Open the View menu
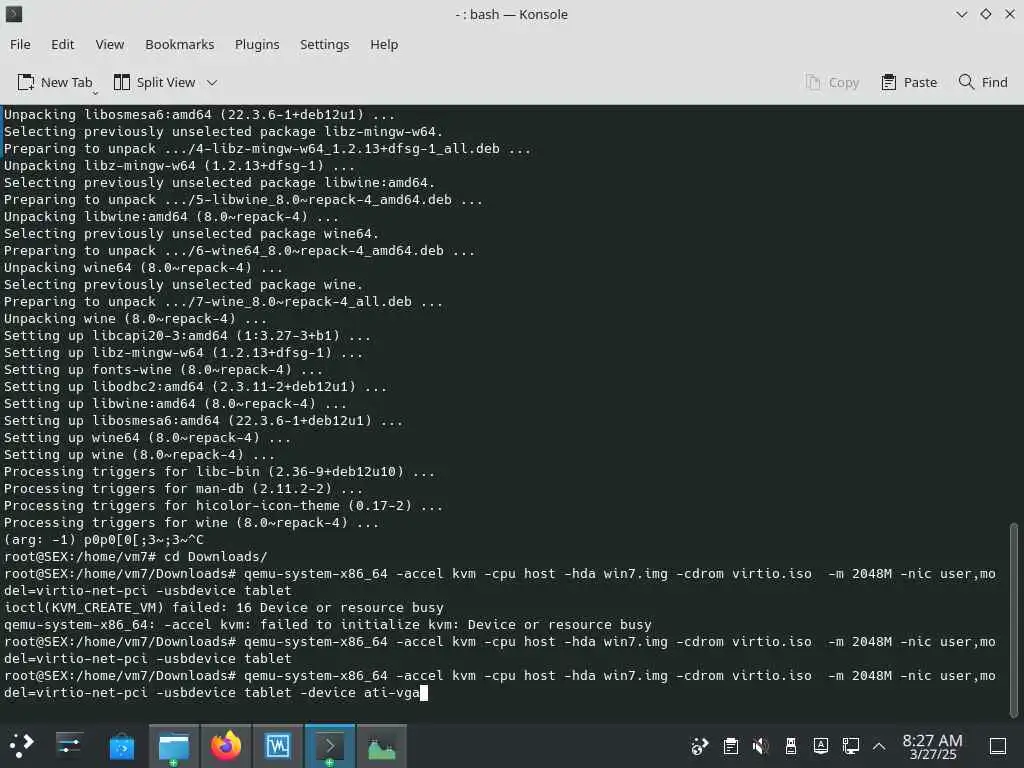This screenshot has width=1024, height=768. [110, 44]
